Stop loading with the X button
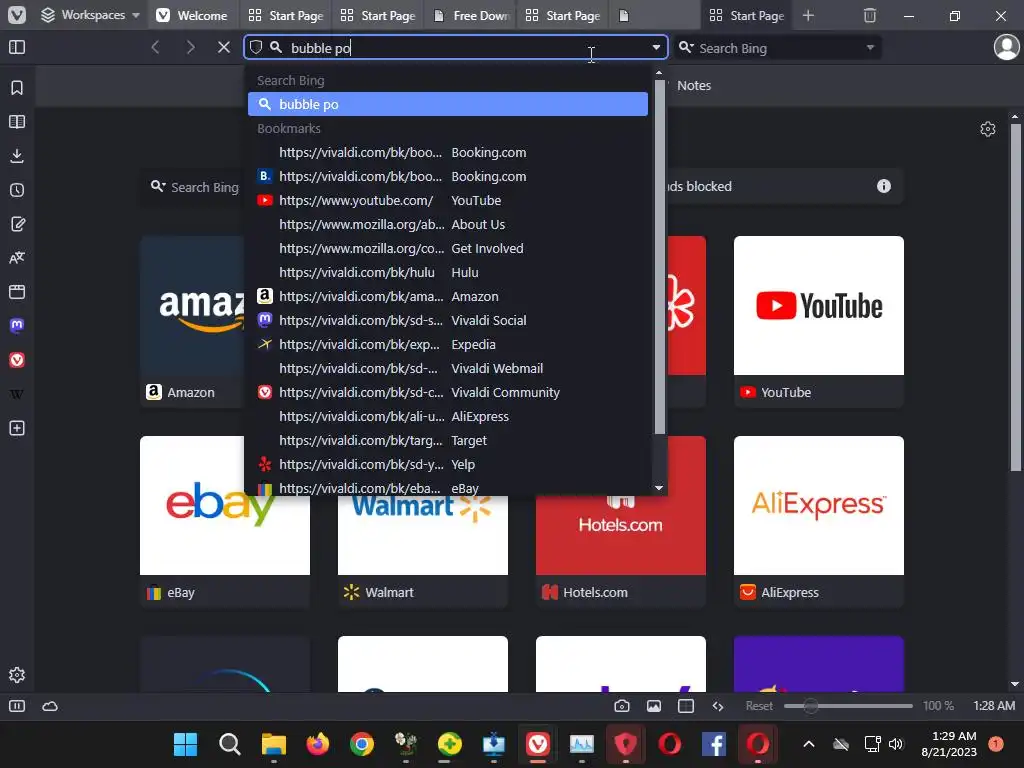The width and height of the screenshot is (1024, 768). (x=224, y=47)
